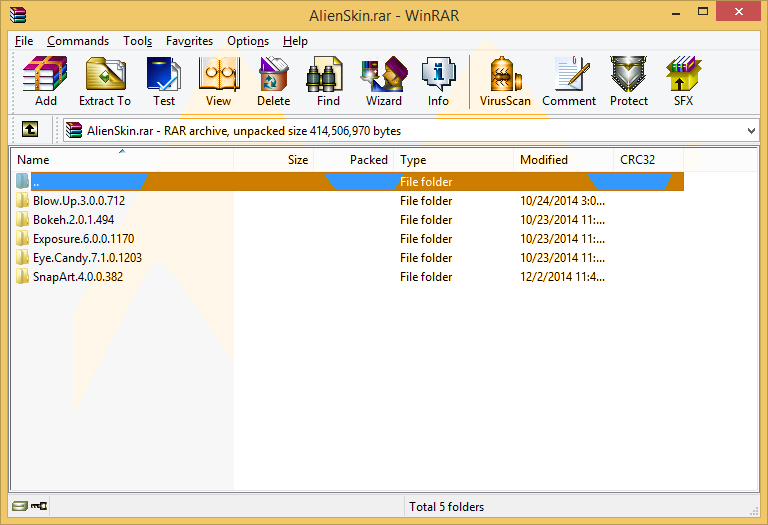Click the Add toolbar icon
The image size is (768, 525).
pyautogui.click(x=45, y=81)
